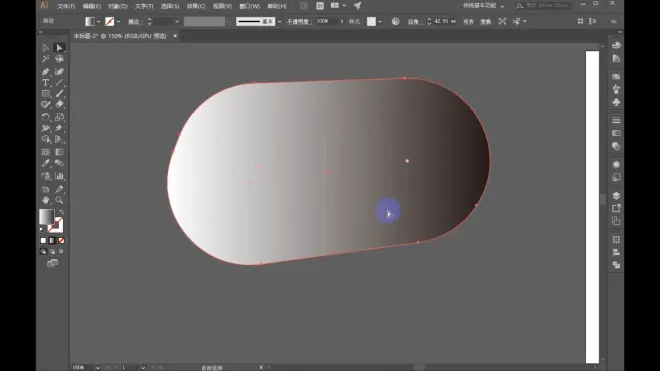Viewport: 660px width, 371px height.
Task: Select the Mesh tool
Action: click(45, 152)
